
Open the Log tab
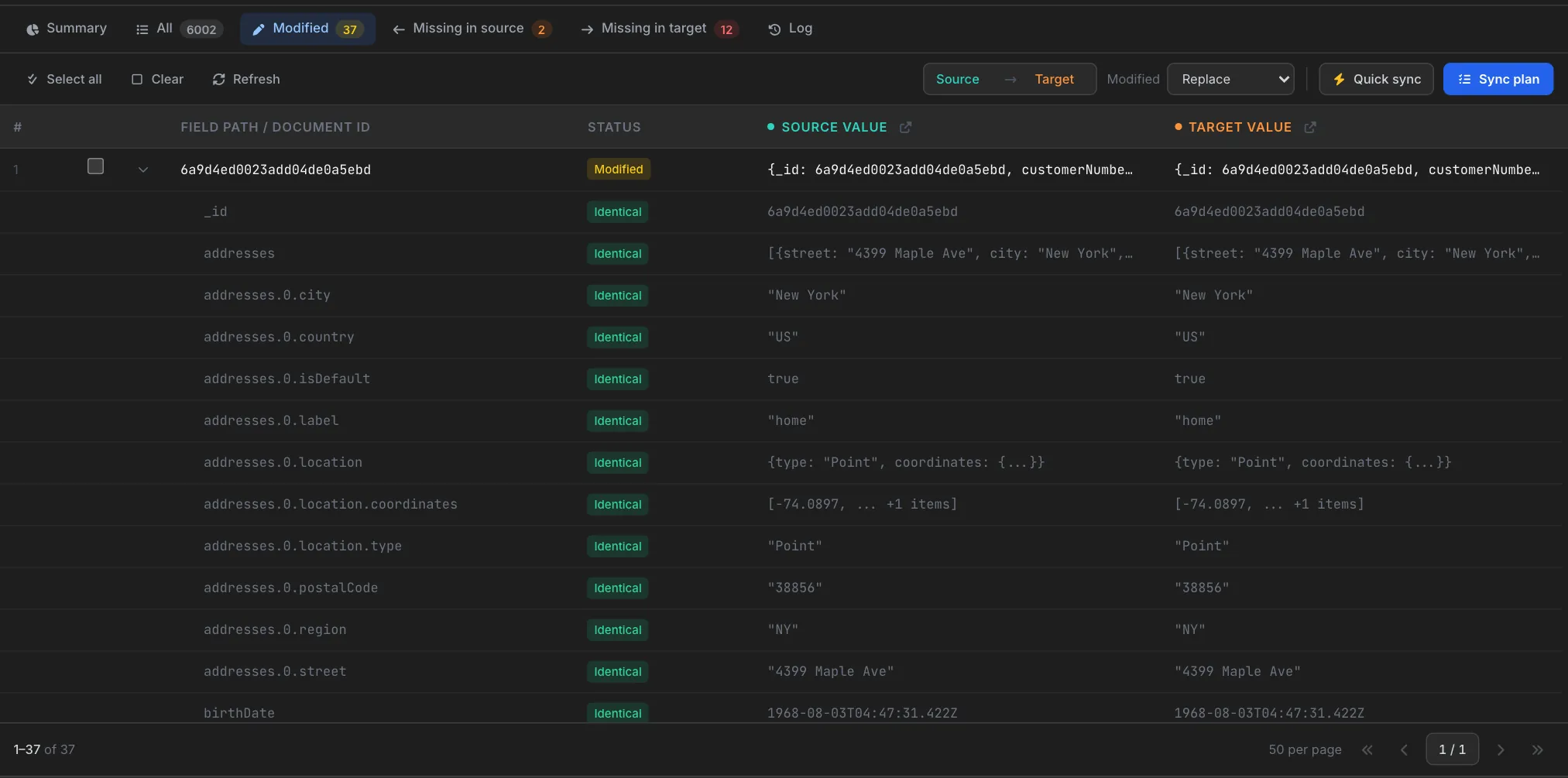(790, 29)
